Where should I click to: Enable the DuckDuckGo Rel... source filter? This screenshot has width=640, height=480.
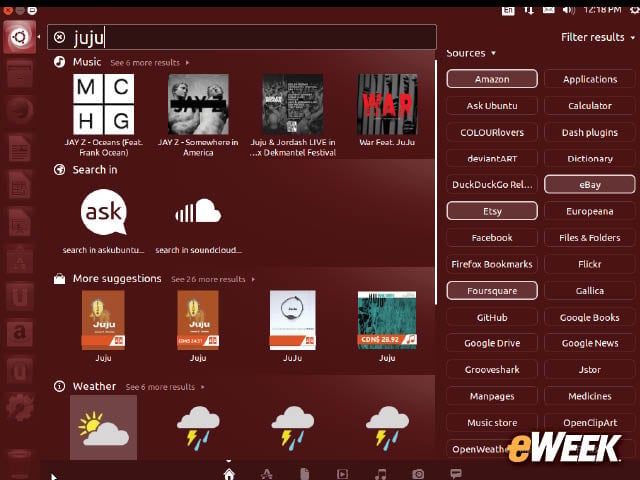click(x=492, y=184)
